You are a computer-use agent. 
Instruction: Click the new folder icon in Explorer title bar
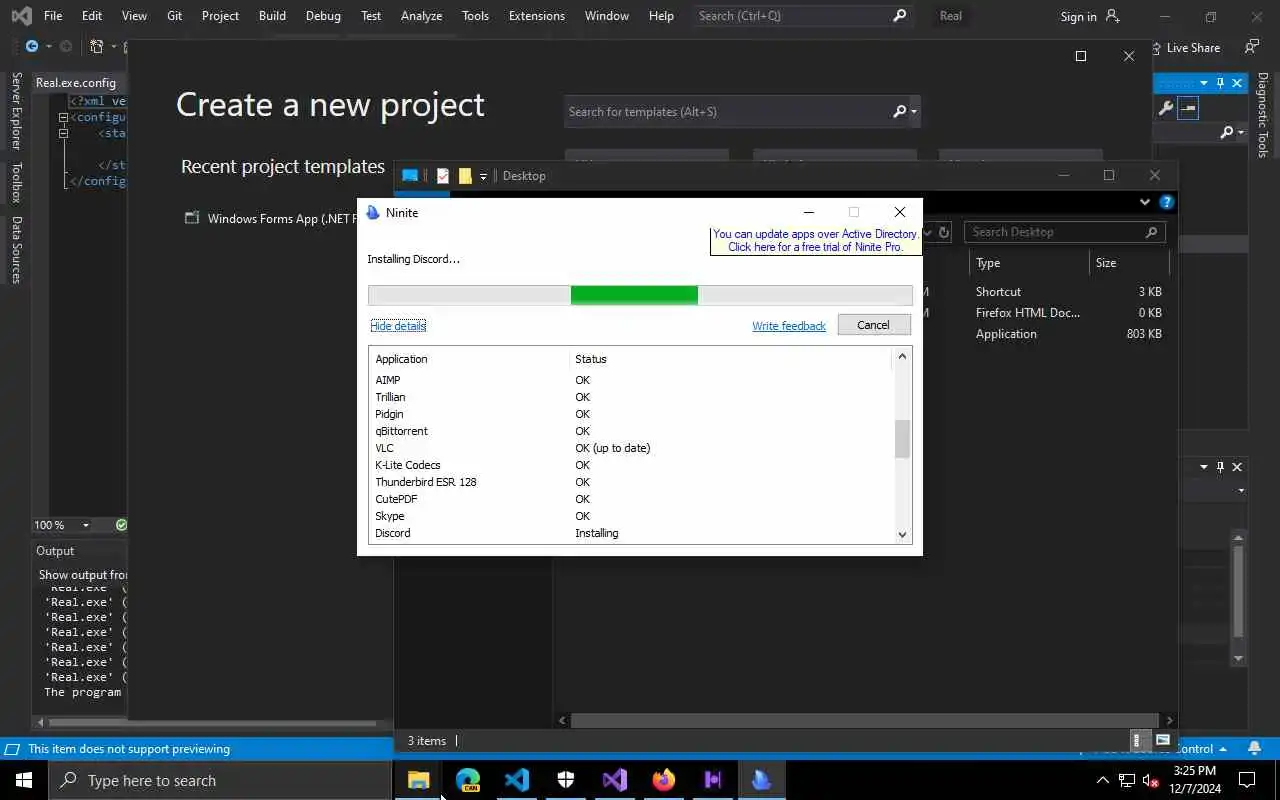(465, 176)
